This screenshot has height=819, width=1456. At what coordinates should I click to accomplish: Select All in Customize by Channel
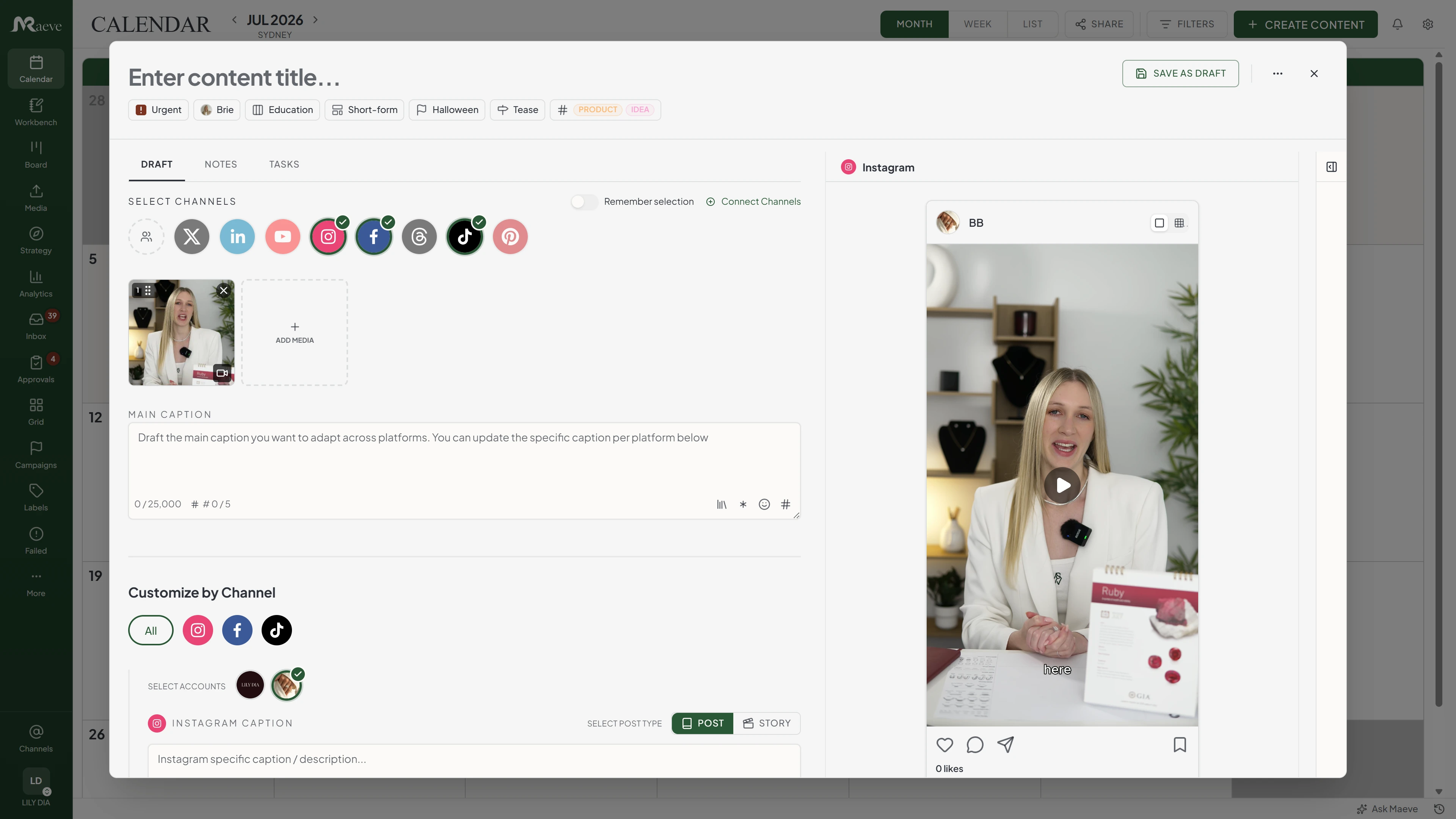pos(151,630)
